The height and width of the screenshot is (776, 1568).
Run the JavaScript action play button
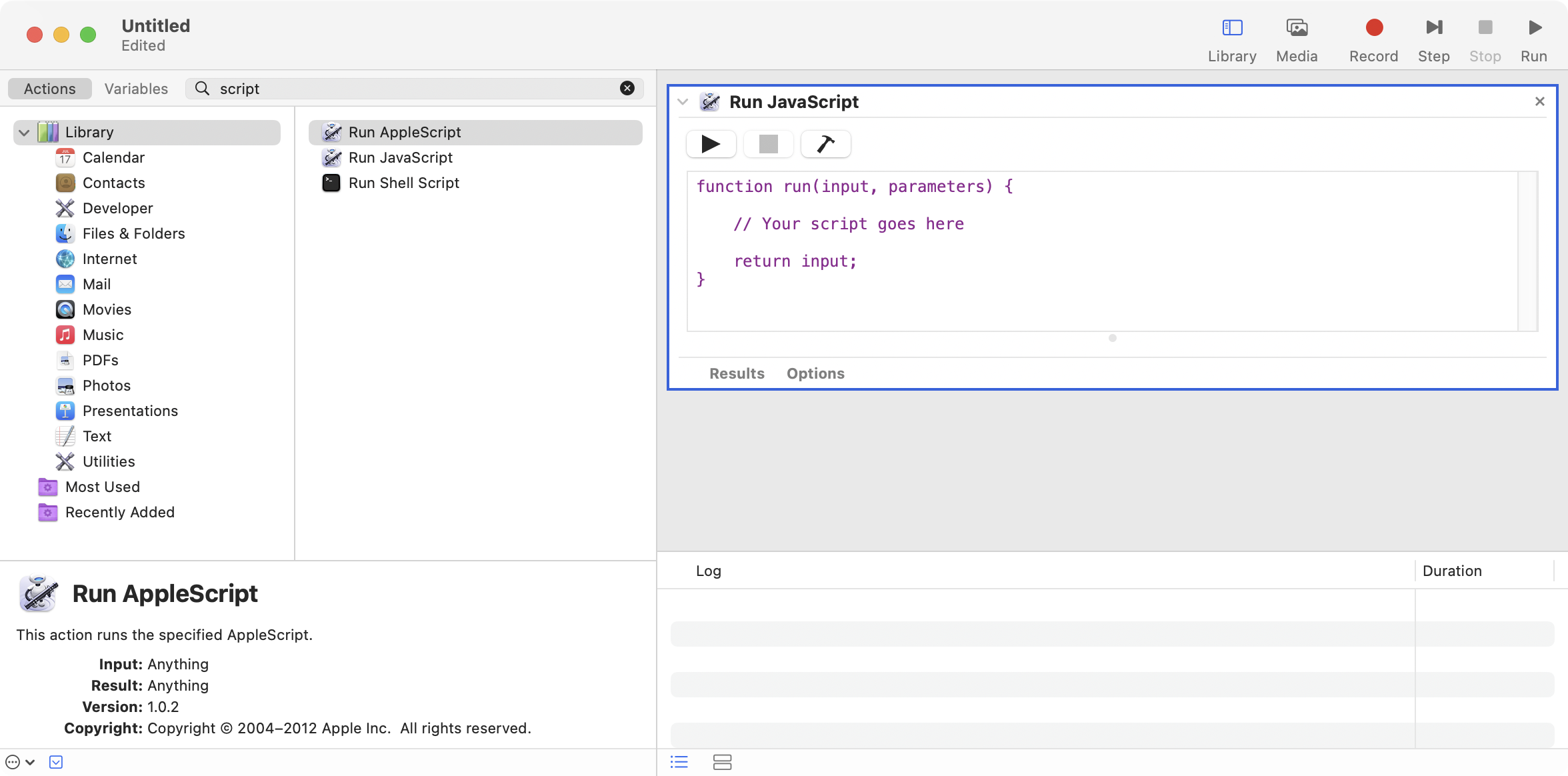point(711,143)
